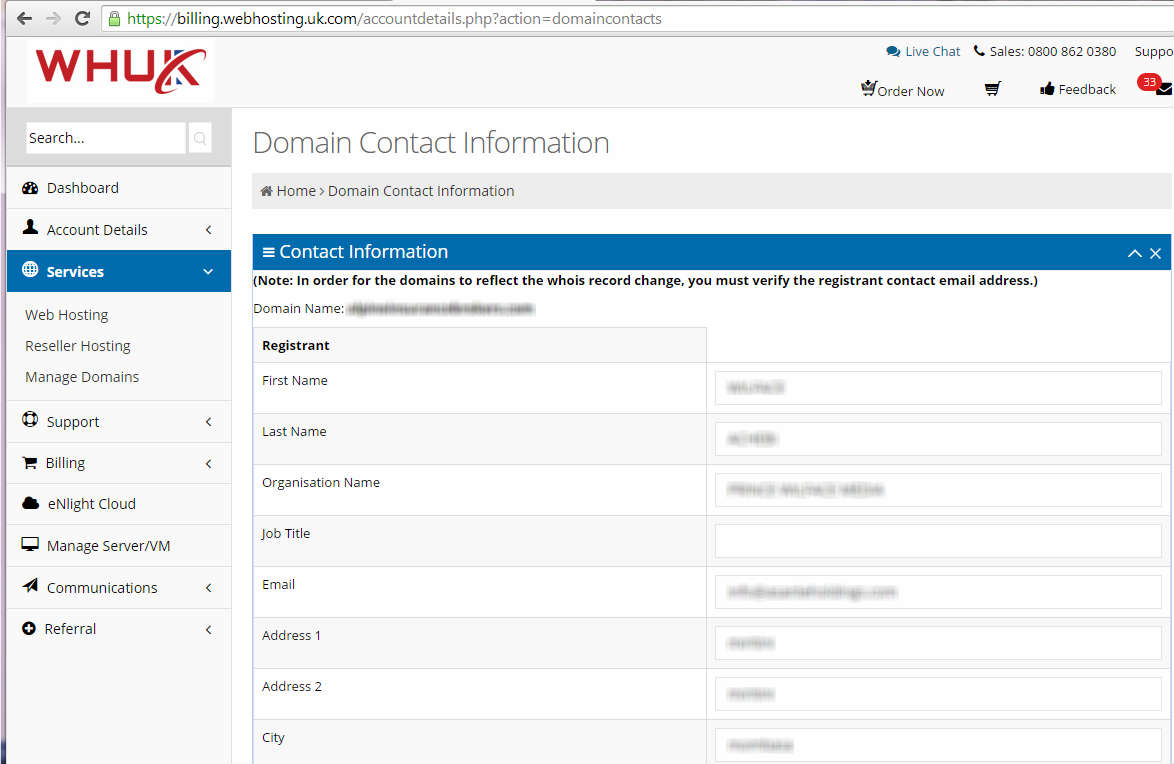This screenshot has width=1174, height=764.
Task: Click the Feedback thumbs-up link
Action: [1077, 90]
